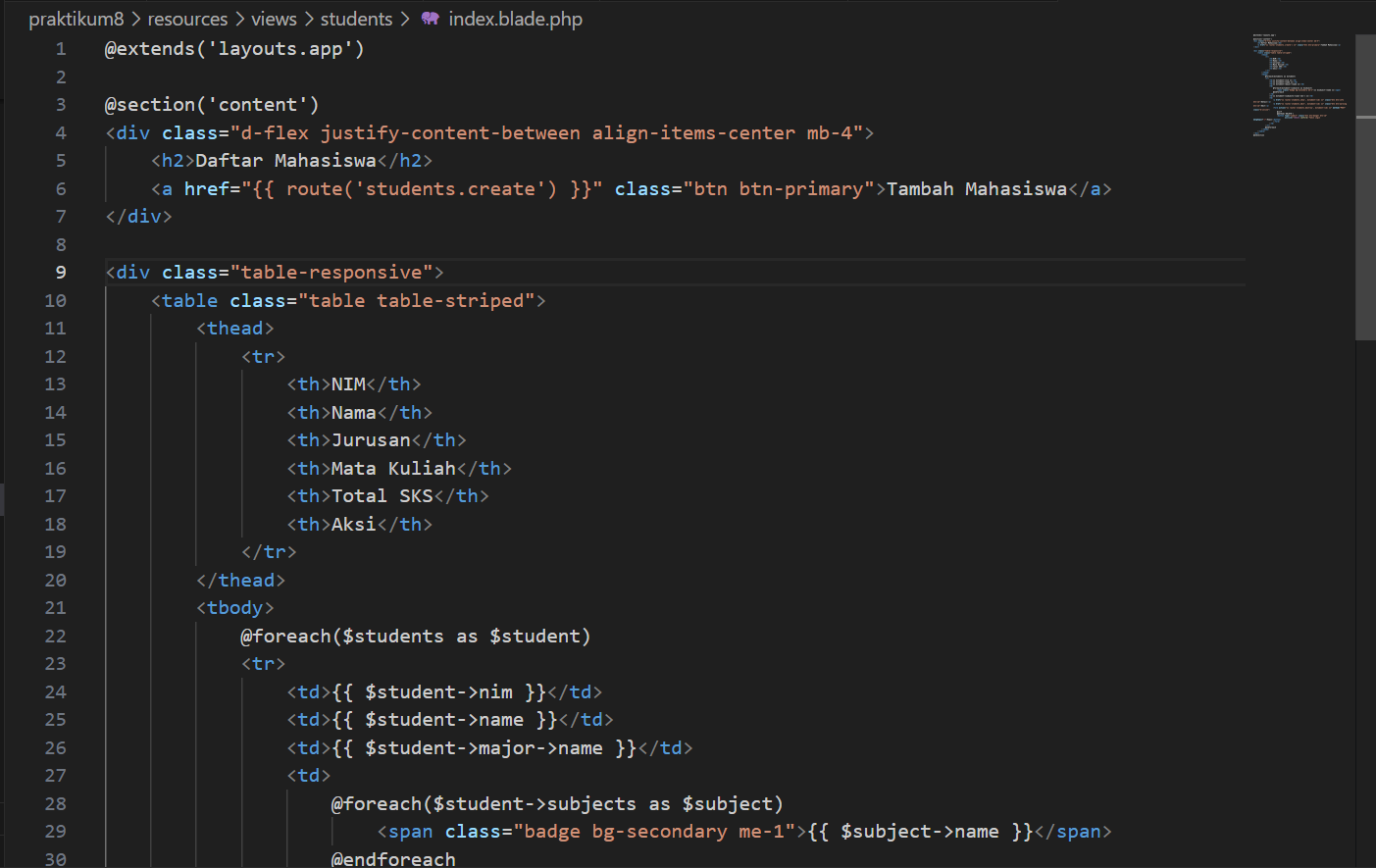Click the closing </div> tag on line 7
1376x868 pixels.
(x=138, y=217)
